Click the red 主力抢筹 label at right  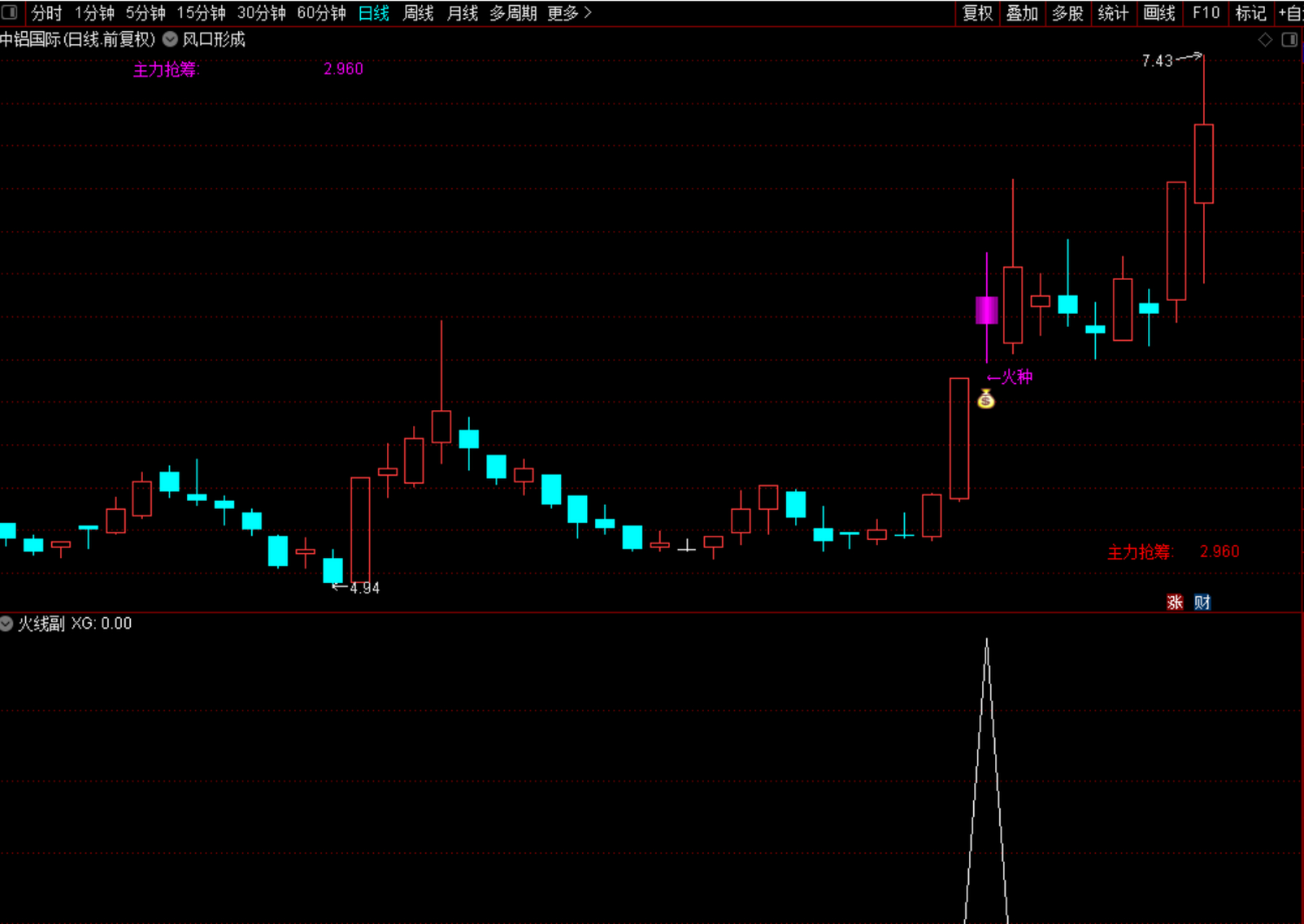tap(1141, 552)
